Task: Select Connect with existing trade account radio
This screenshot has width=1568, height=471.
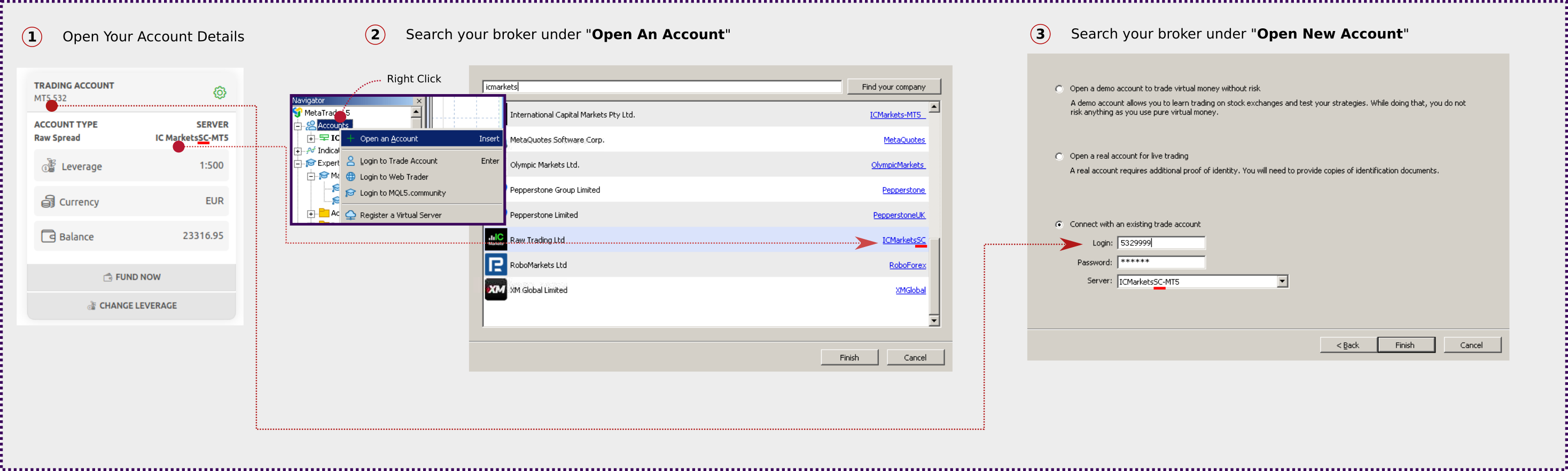Action: 1059,224
